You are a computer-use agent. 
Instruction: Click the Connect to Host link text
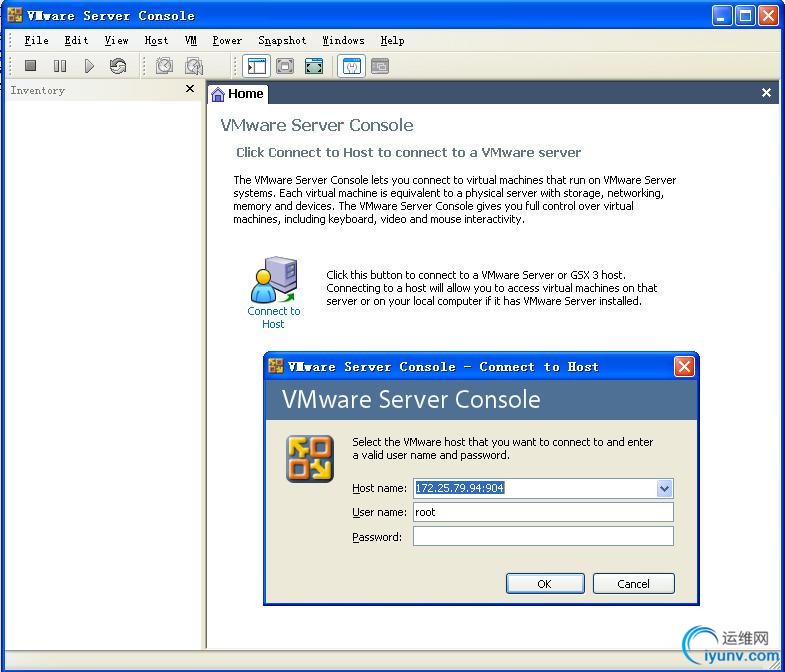[x=274, y=317]
